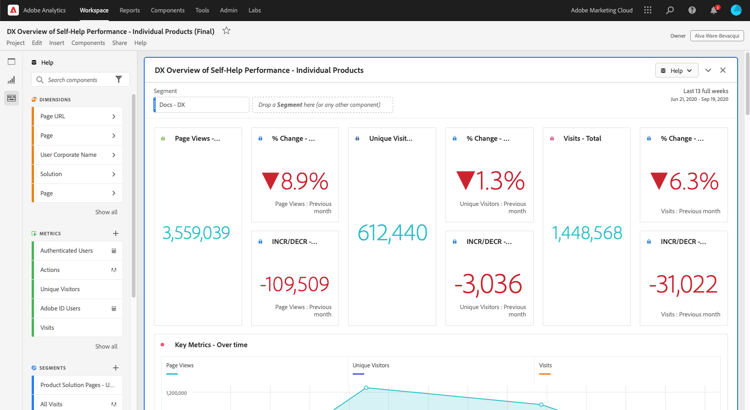Favorite the project with the star icon
The height and width of the screenshot is (410, 750).
pyautogui.click(x=226, y=31)
